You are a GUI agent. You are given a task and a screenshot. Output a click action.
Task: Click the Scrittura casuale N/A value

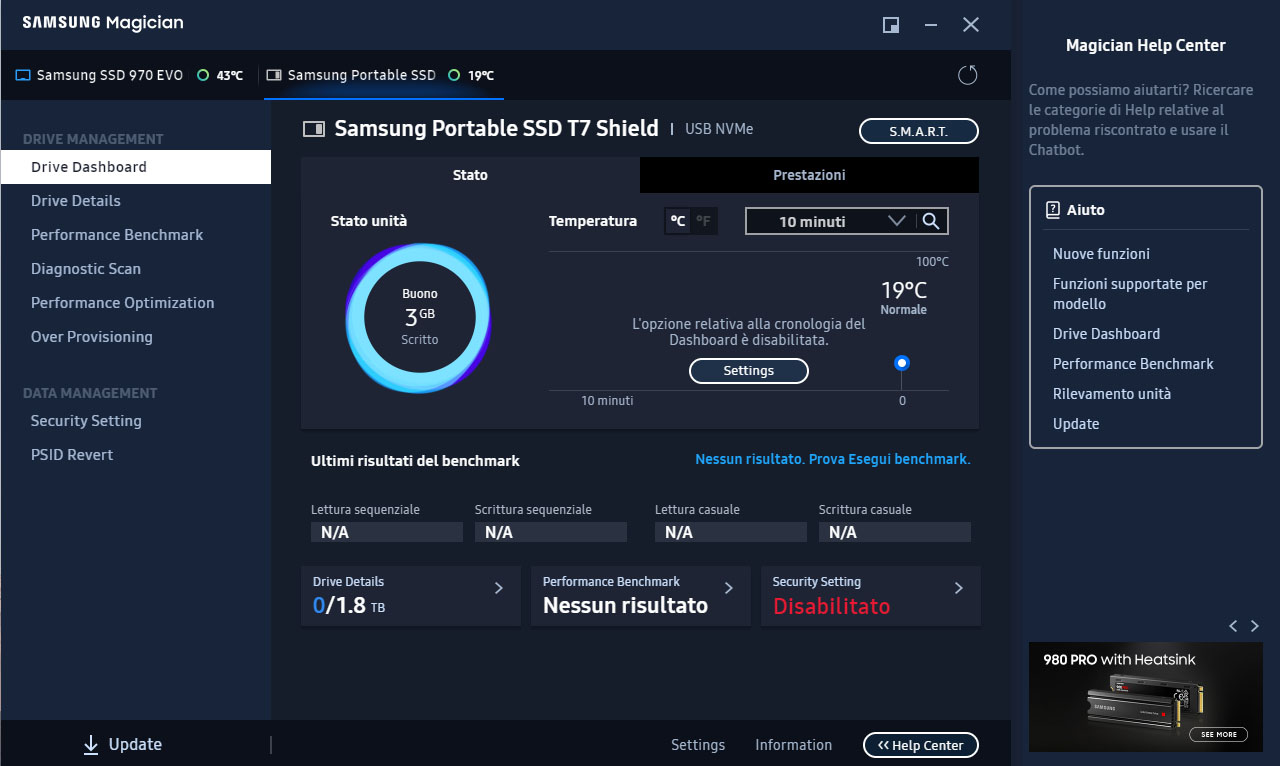tap(895, 532)
